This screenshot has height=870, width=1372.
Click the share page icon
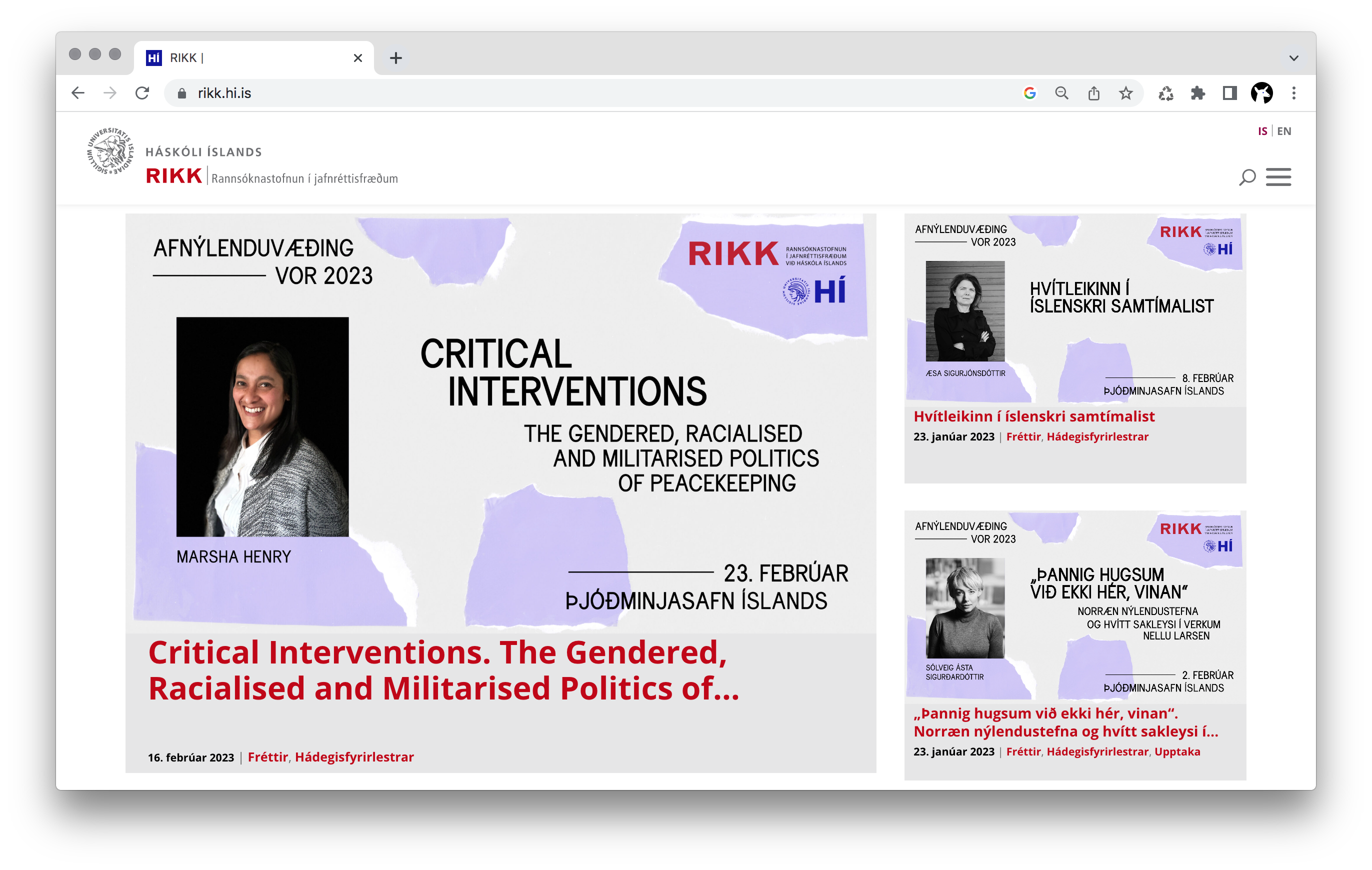(1093, 93)
